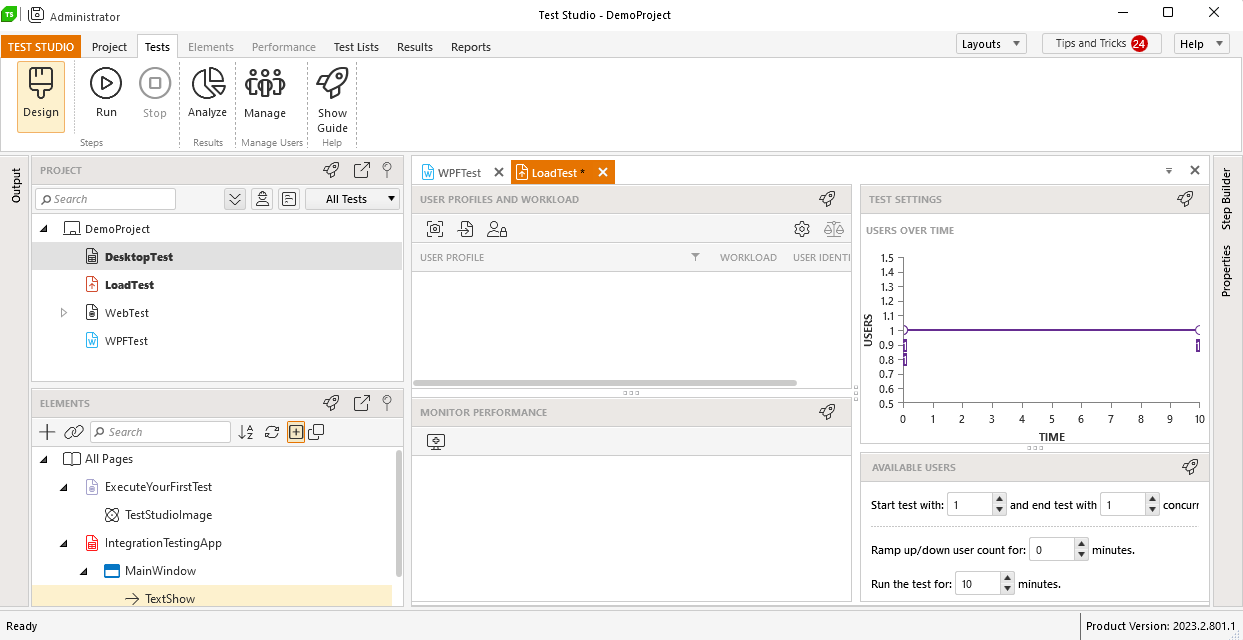Screen dimensions: 1243x640
Task: Expand the WebTest tree node
Action: 64,313
